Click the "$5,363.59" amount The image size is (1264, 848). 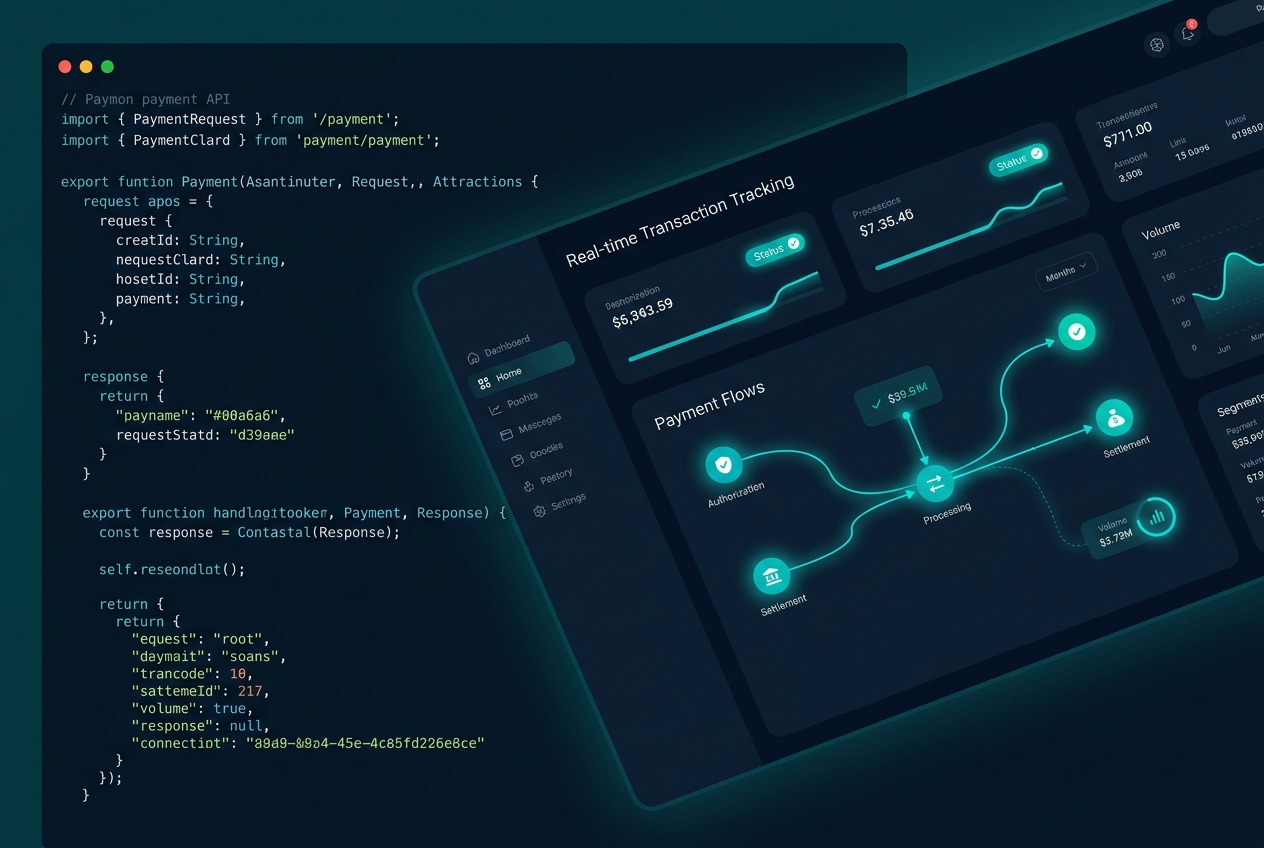[x=642, y=311]
